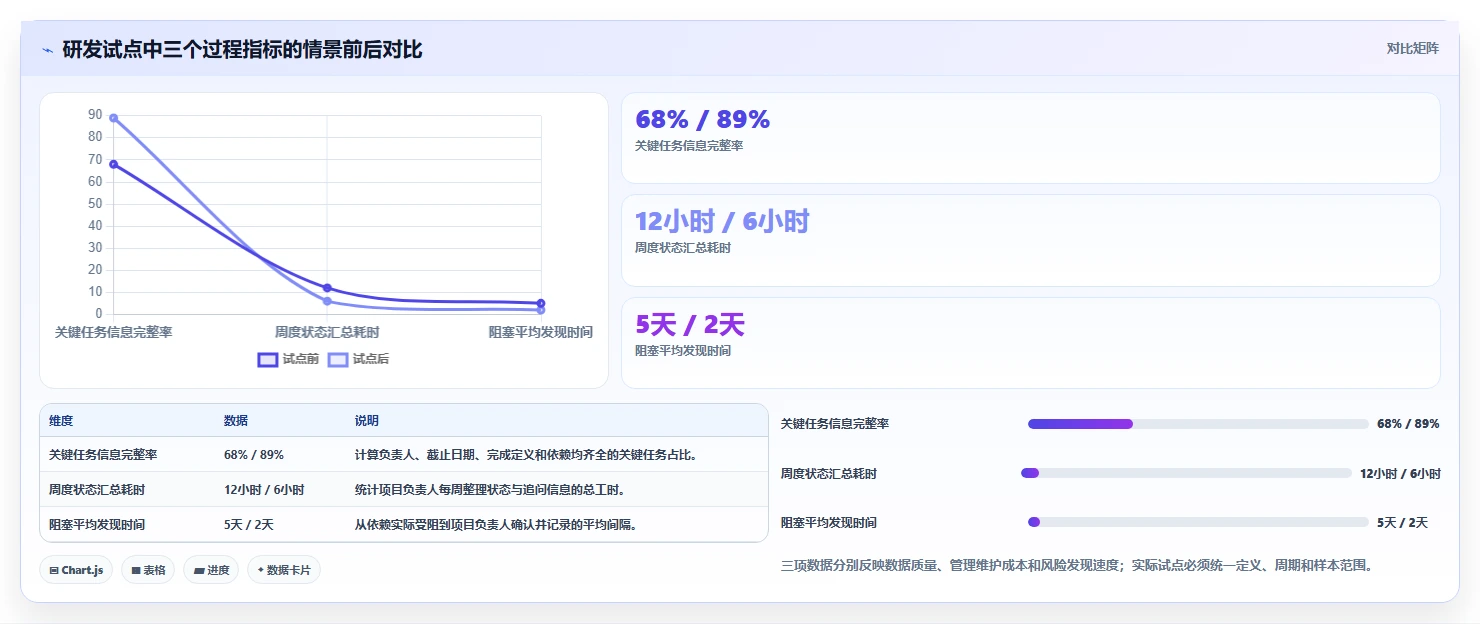
Task: Click chart x-axis label 关键任务信息完整率
Action: tap(113, 332)
